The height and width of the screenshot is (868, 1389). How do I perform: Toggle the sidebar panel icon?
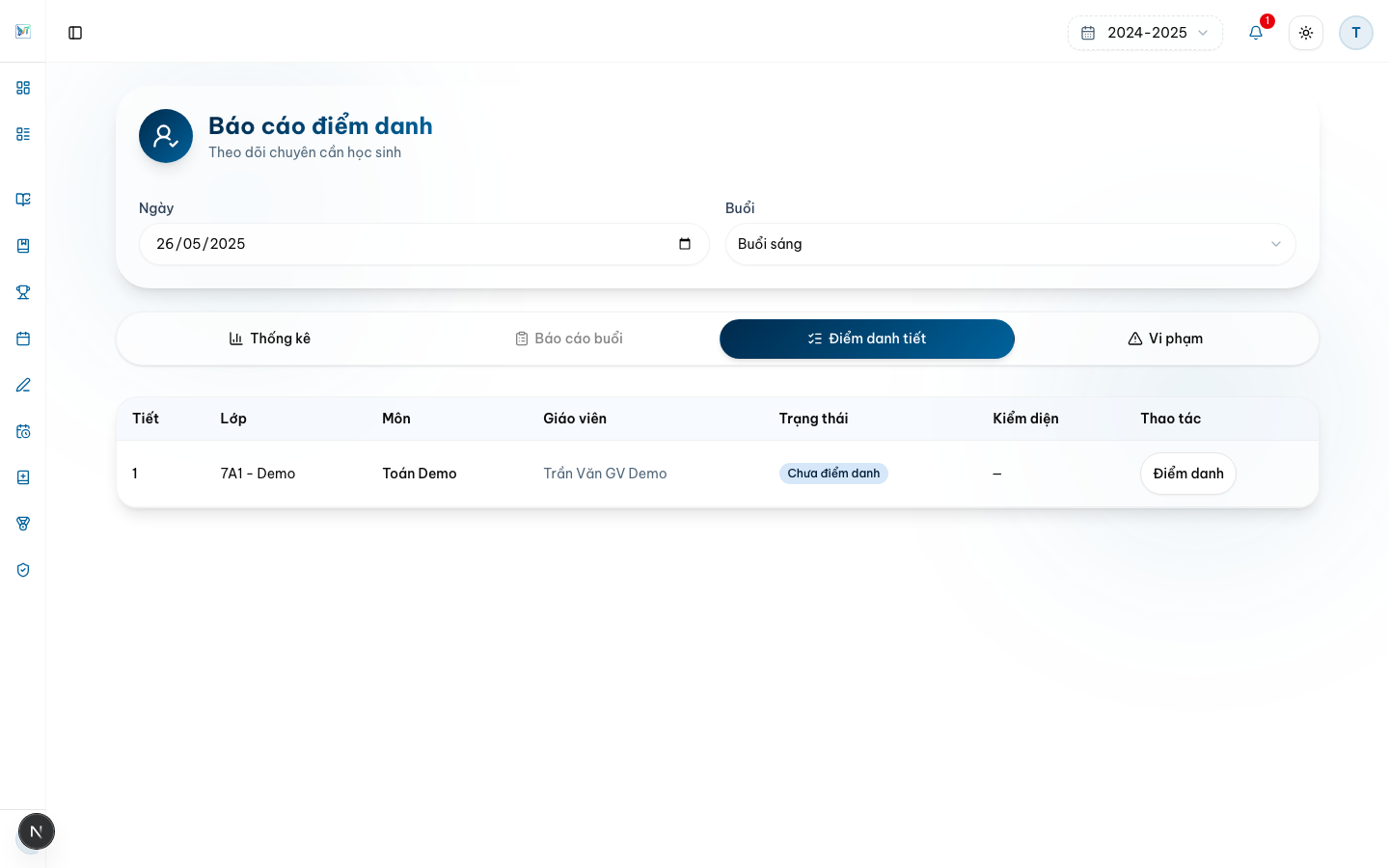tap(75, 33)
